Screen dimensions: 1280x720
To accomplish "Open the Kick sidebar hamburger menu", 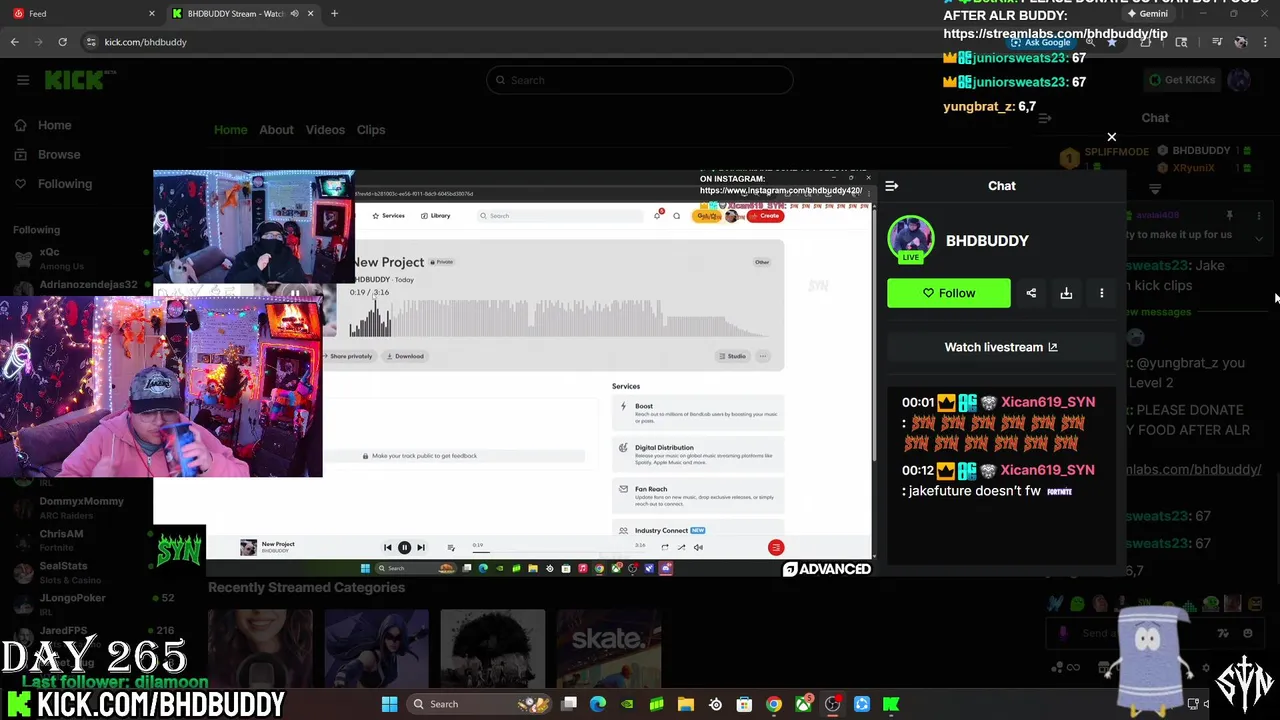I will [23, 80].
